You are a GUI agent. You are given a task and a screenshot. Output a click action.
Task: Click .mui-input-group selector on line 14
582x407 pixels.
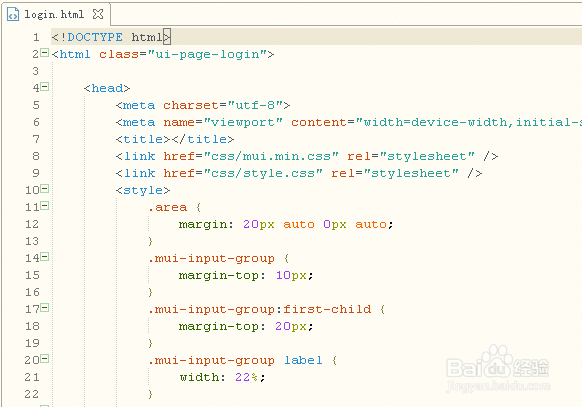(x=211, y=258)
